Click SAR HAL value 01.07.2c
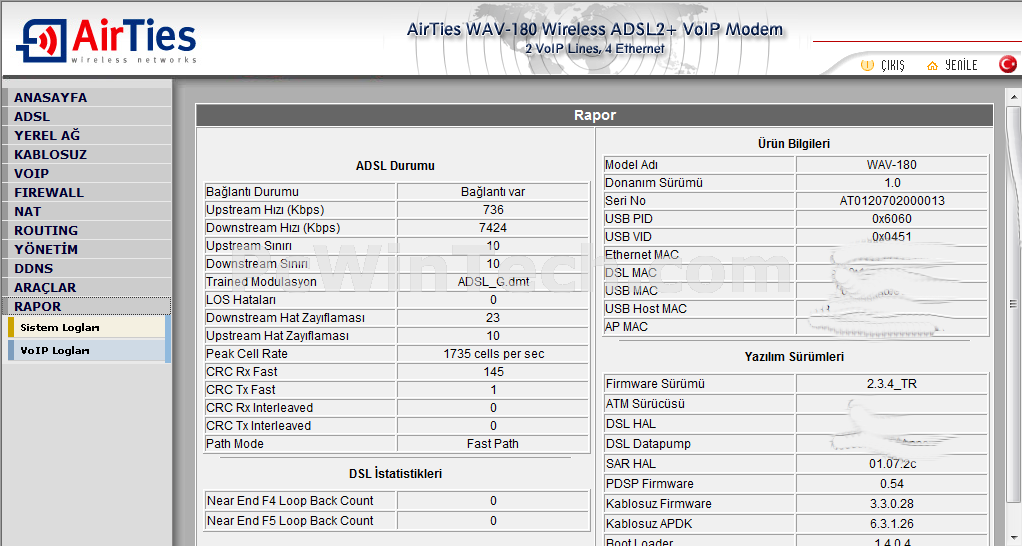 pos(892,464)
